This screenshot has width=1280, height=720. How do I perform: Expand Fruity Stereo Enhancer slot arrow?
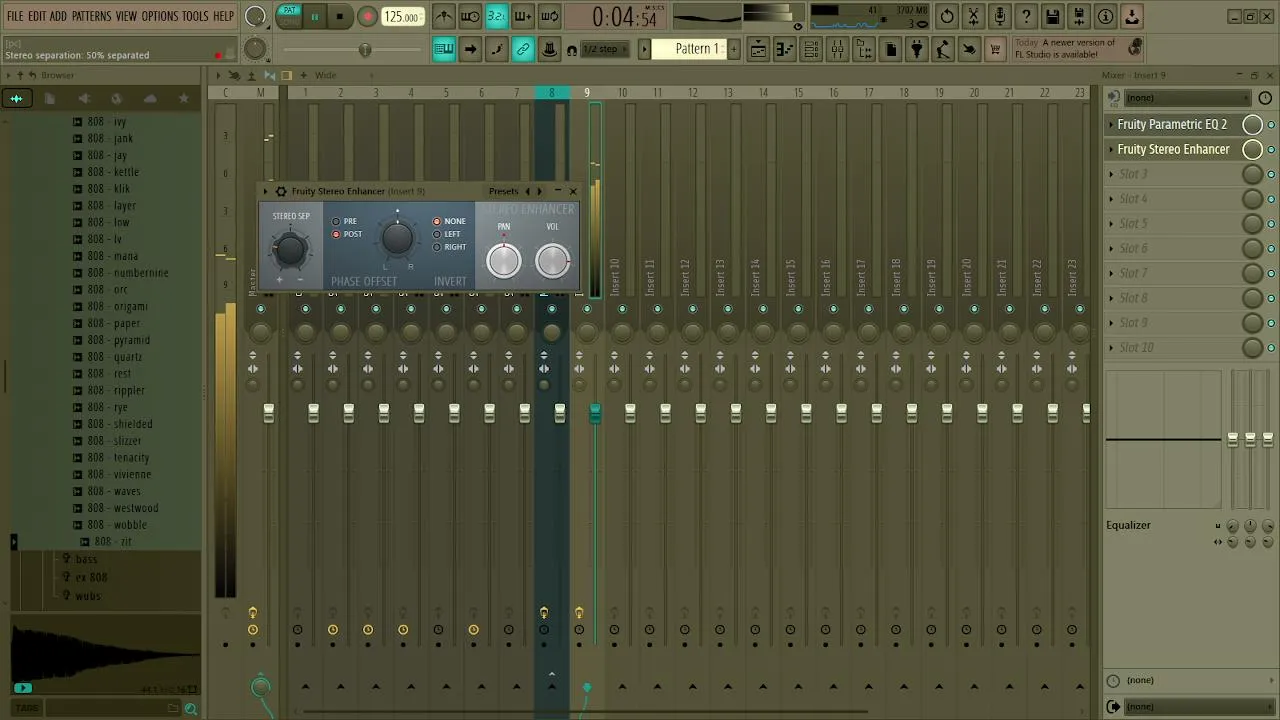click(1111, 150)
